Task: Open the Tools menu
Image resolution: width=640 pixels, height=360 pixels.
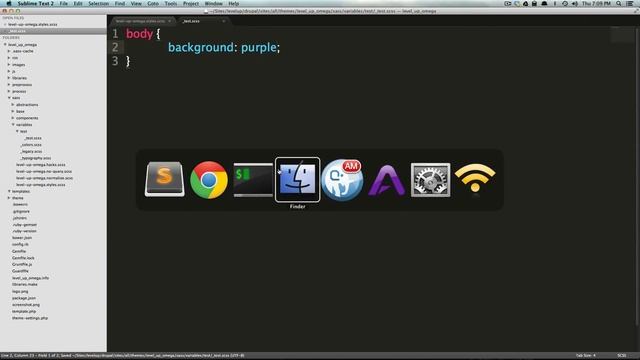Action: [x=171, y=3]
